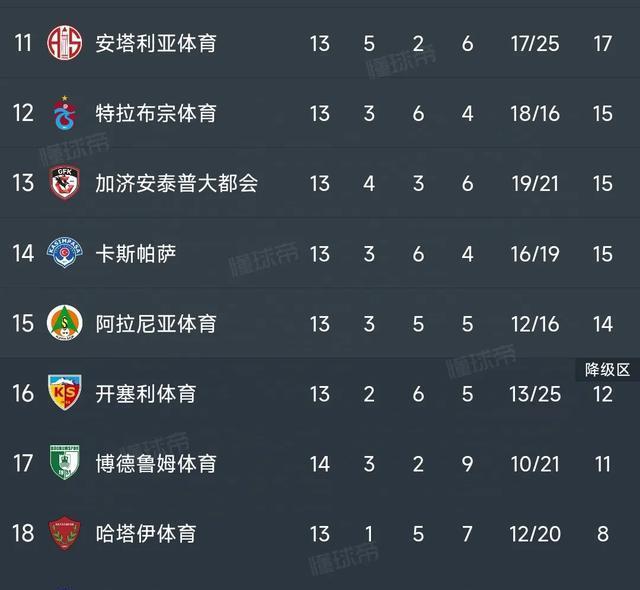
Task: Click the 卡斯帕萨 club crest icon
Action: pos(64,253)
